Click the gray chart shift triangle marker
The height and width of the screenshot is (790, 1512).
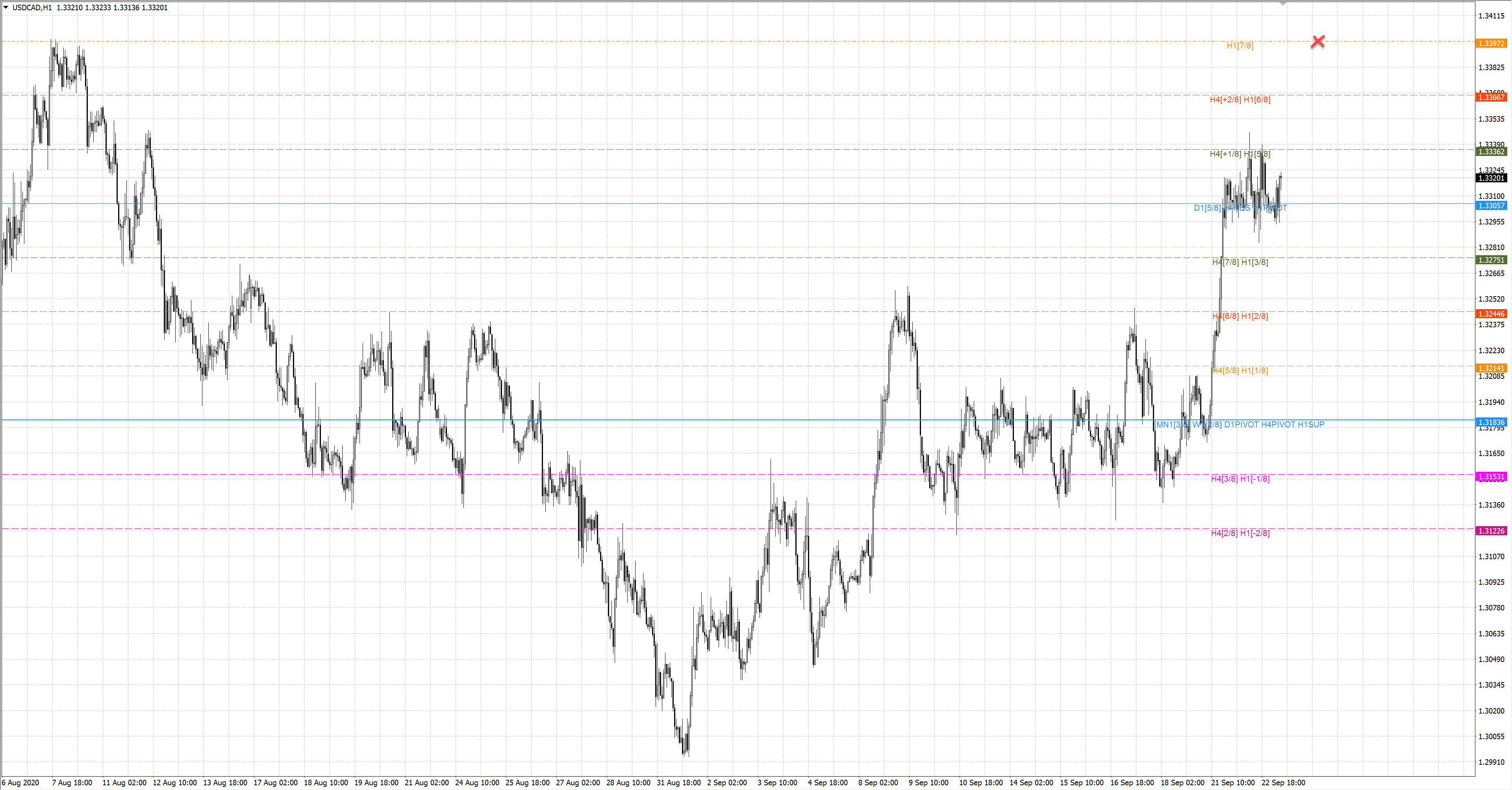[1283, 4]
